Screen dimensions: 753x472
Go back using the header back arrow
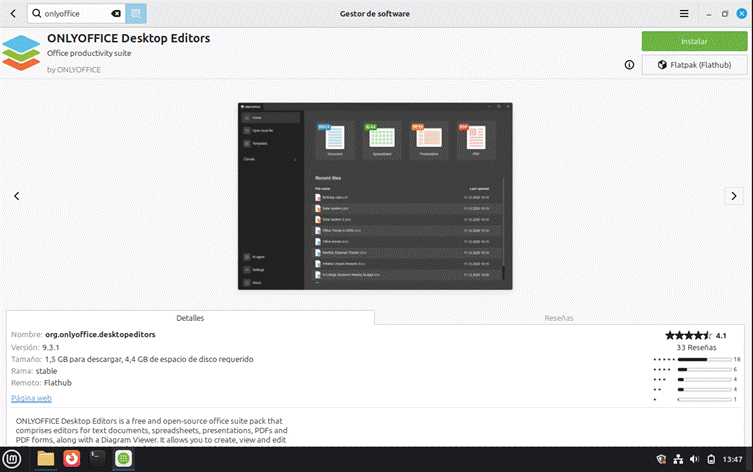point(13,13)
